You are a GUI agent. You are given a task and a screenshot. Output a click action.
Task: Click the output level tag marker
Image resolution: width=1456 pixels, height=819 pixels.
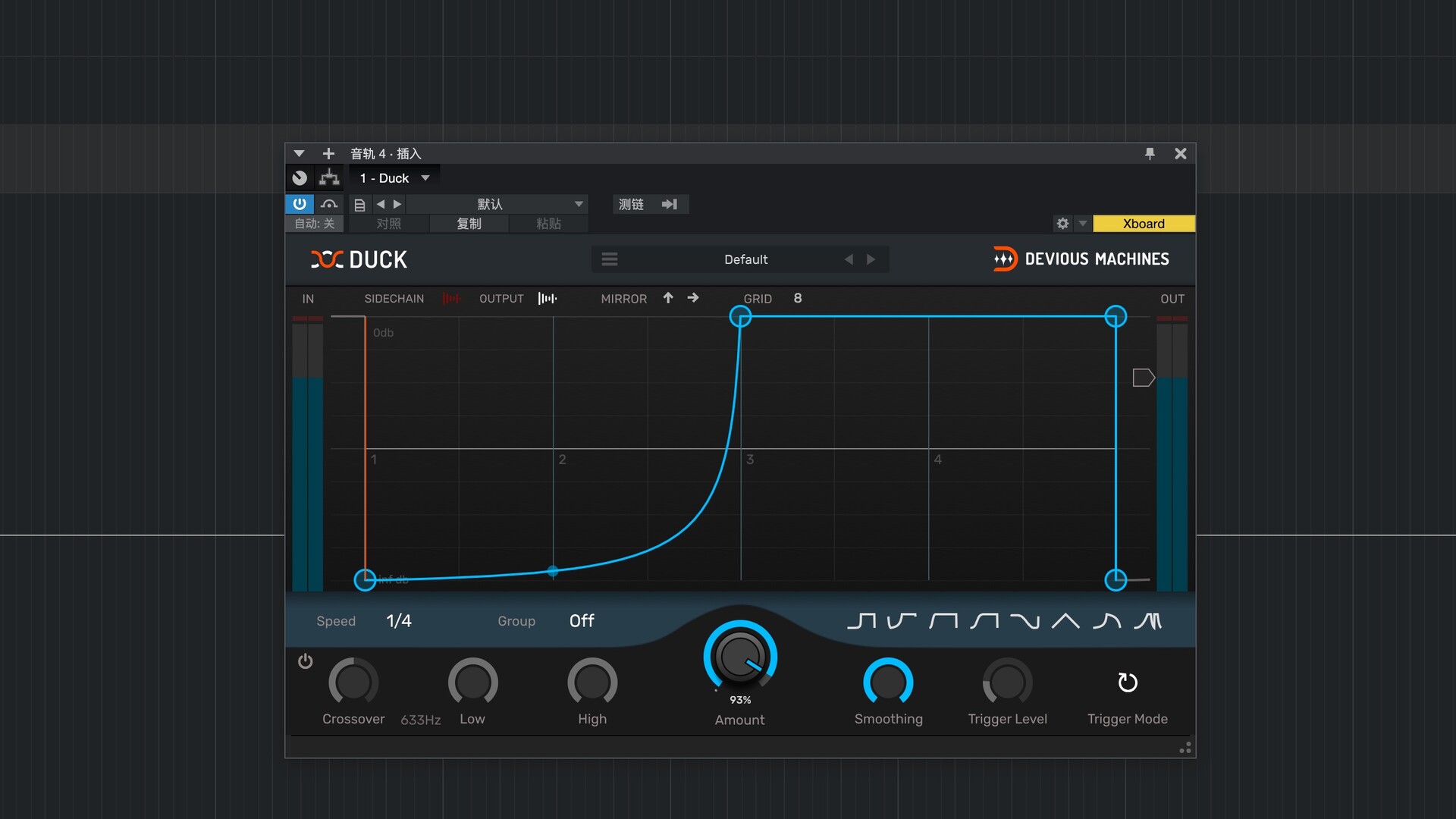[1144, 378]
